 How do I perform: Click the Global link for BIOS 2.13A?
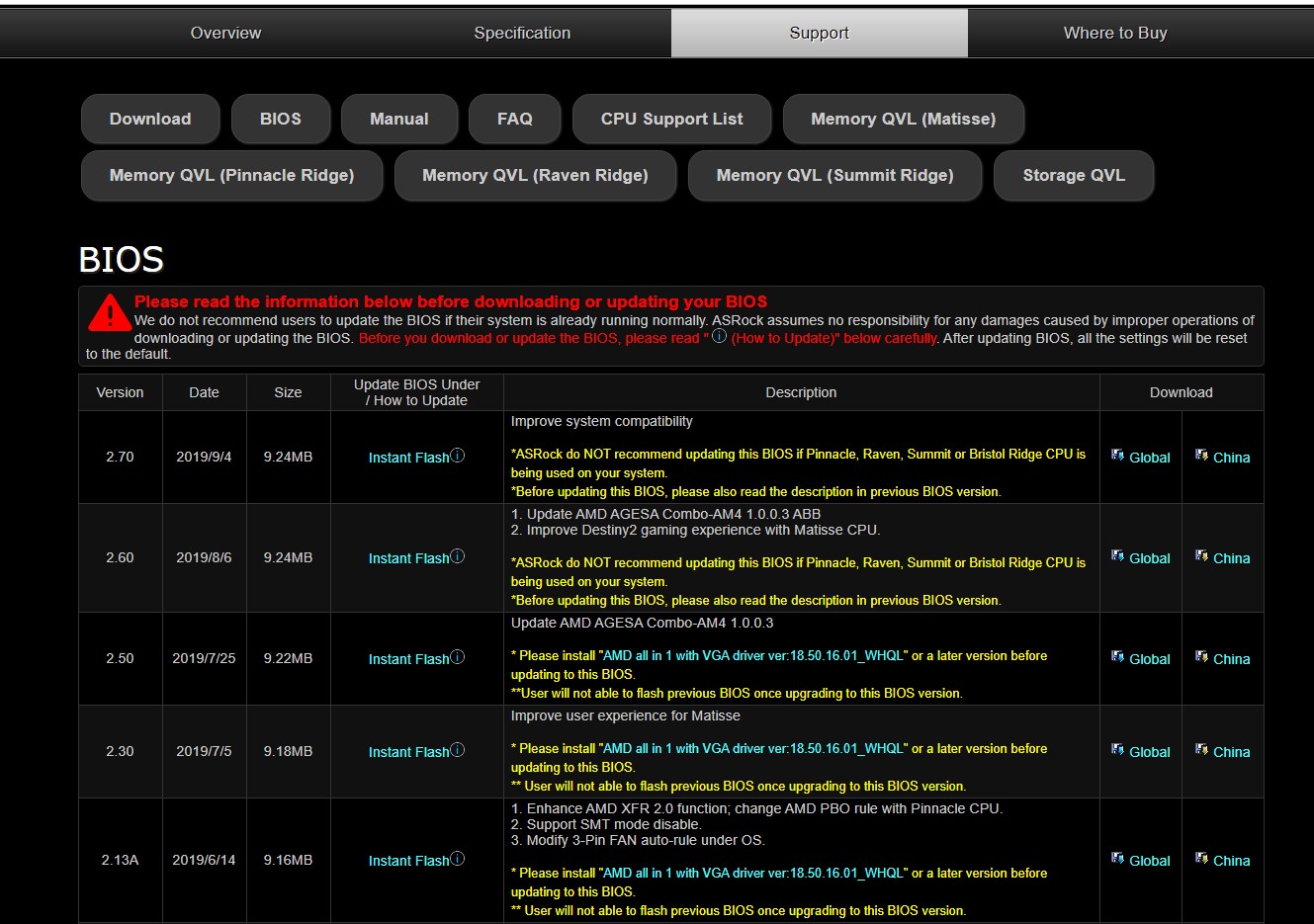1150,861
